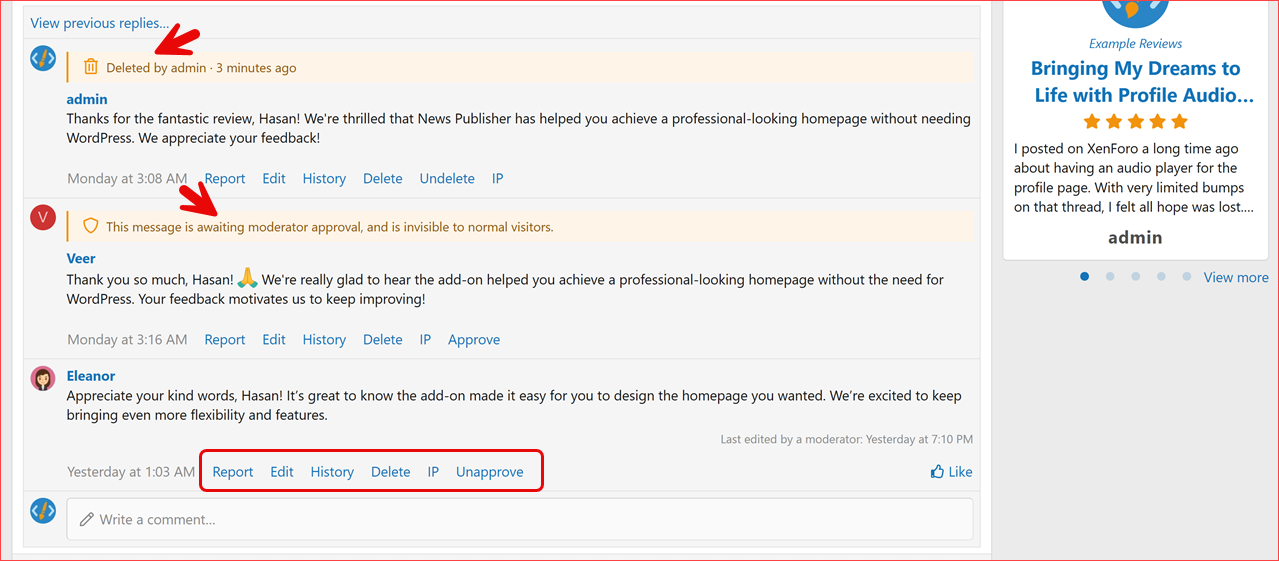Open Eleanor's avatar picture

pos(43,378)
